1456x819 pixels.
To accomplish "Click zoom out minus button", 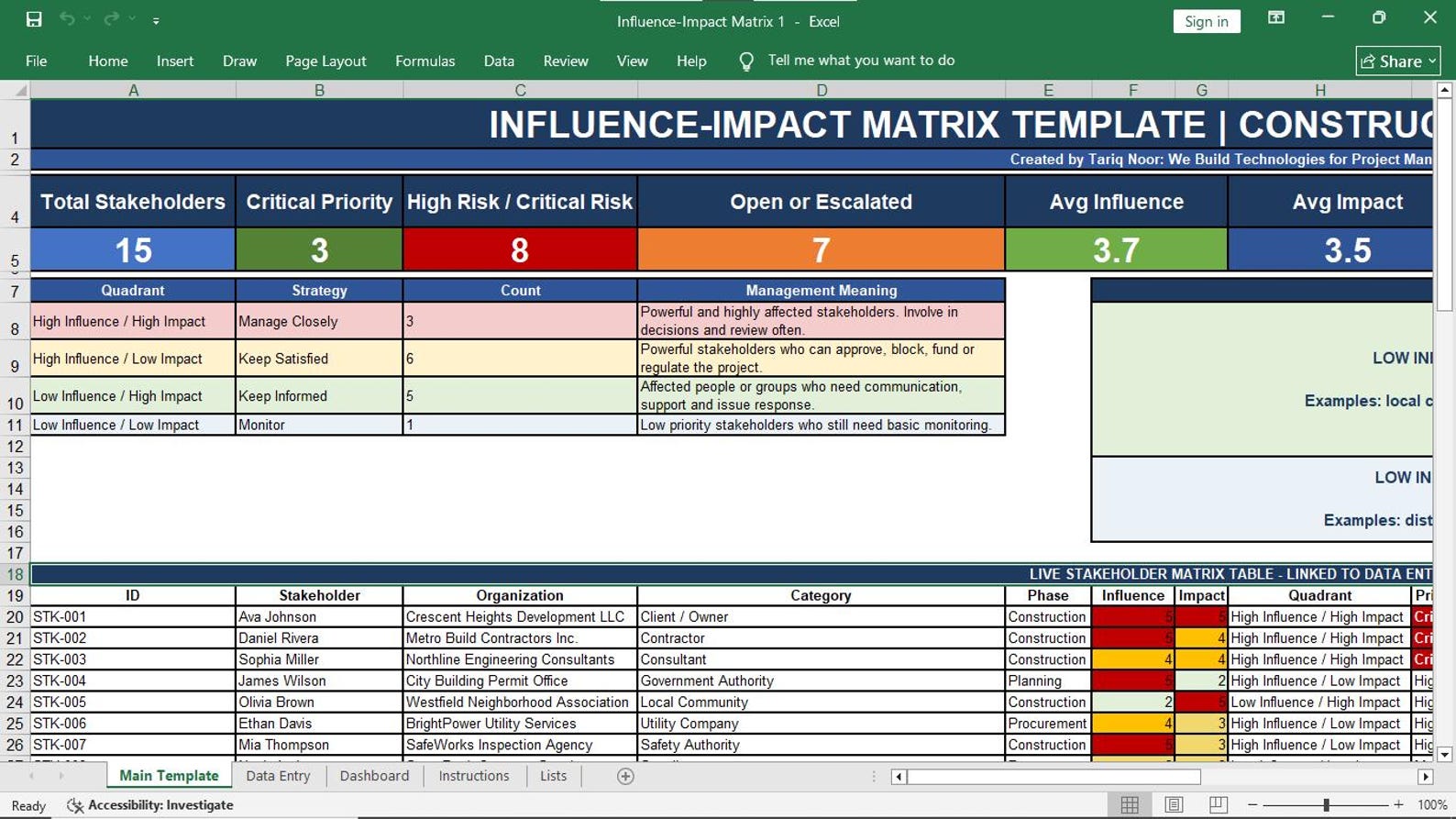I will (1252, 805).
